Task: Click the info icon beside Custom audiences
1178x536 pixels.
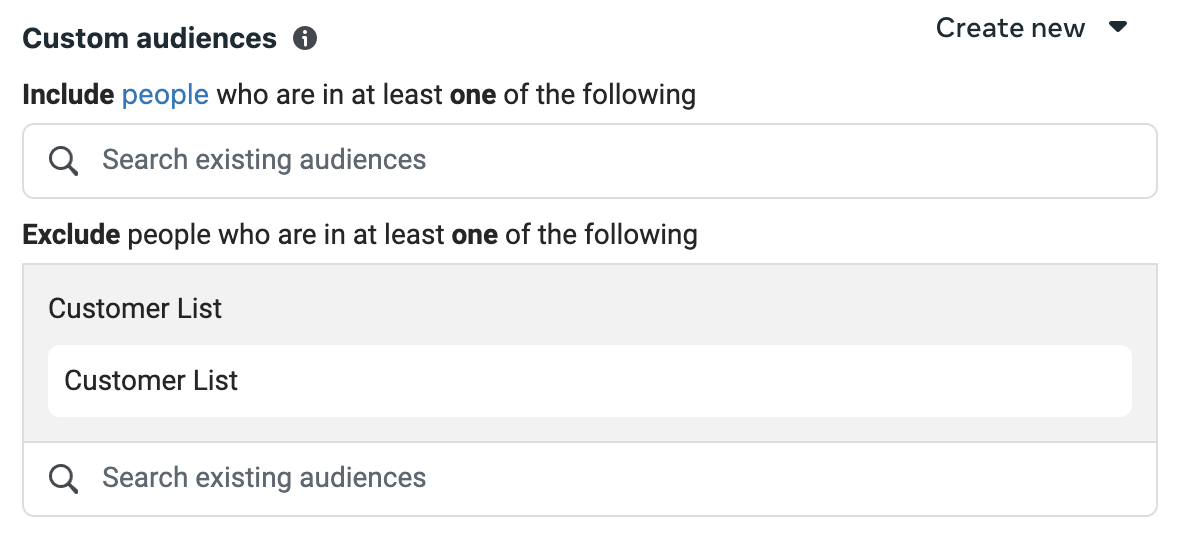Action: 305,38
